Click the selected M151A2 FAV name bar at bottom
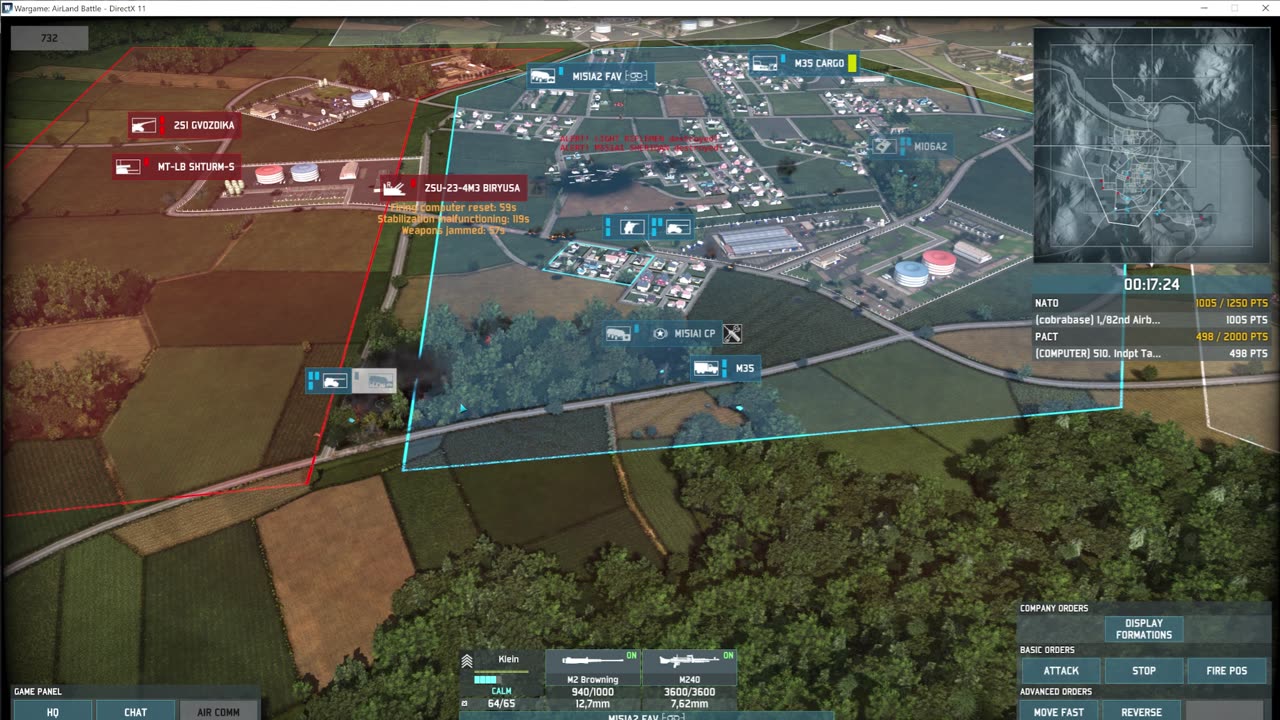The width and height of the screenshot is (1280, 720). click(x=646, y=716)
